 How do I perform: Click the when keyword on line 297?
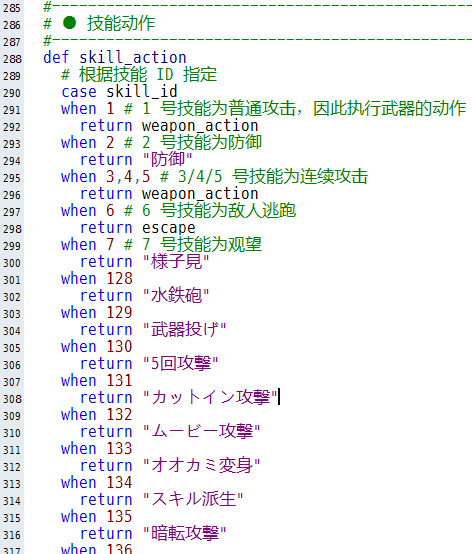(x=78, y=211)
